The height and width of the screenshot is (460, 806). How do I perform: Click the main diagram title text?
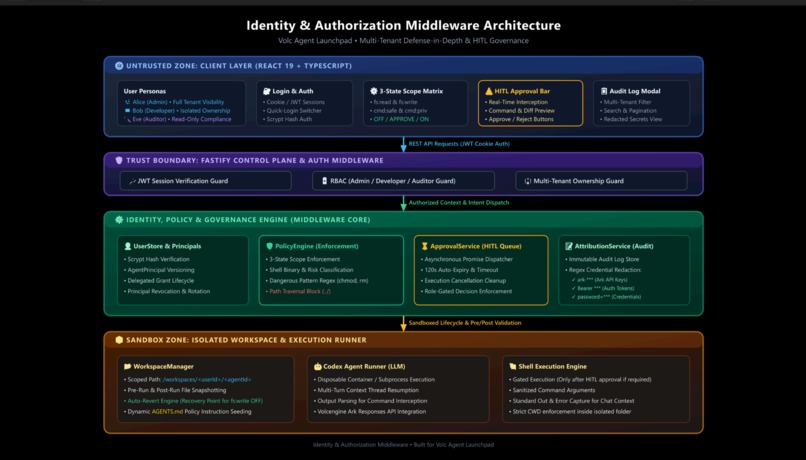(x=404, y=25)
